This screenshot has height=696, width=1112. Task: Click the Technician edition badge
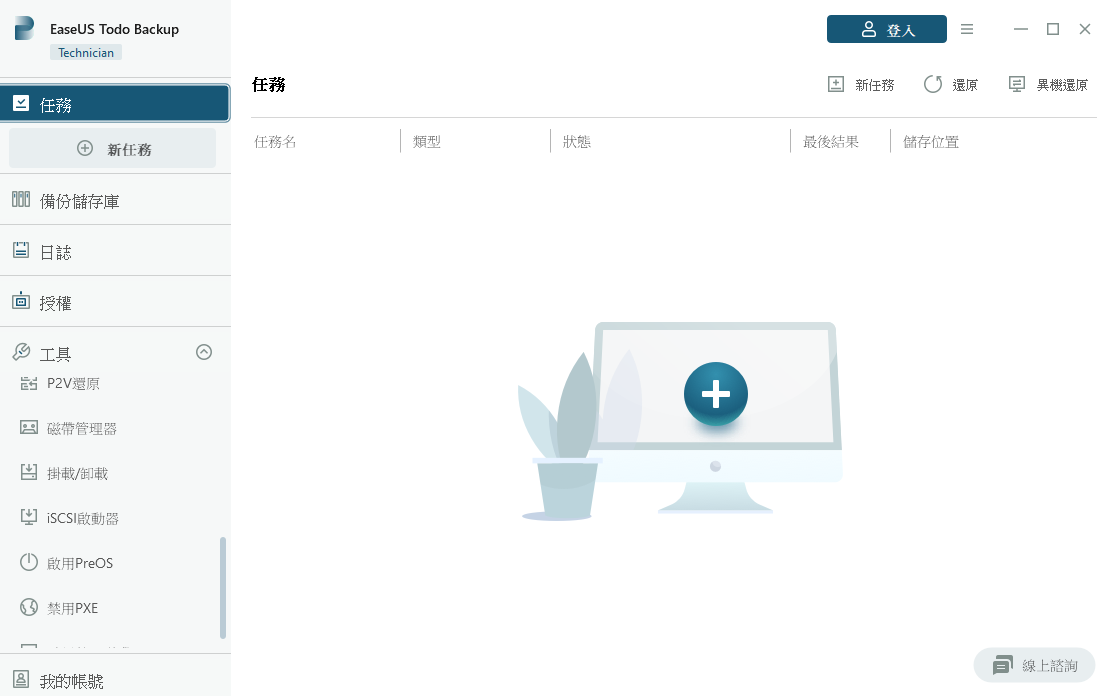pyautogui.click(x=86, y=53)
